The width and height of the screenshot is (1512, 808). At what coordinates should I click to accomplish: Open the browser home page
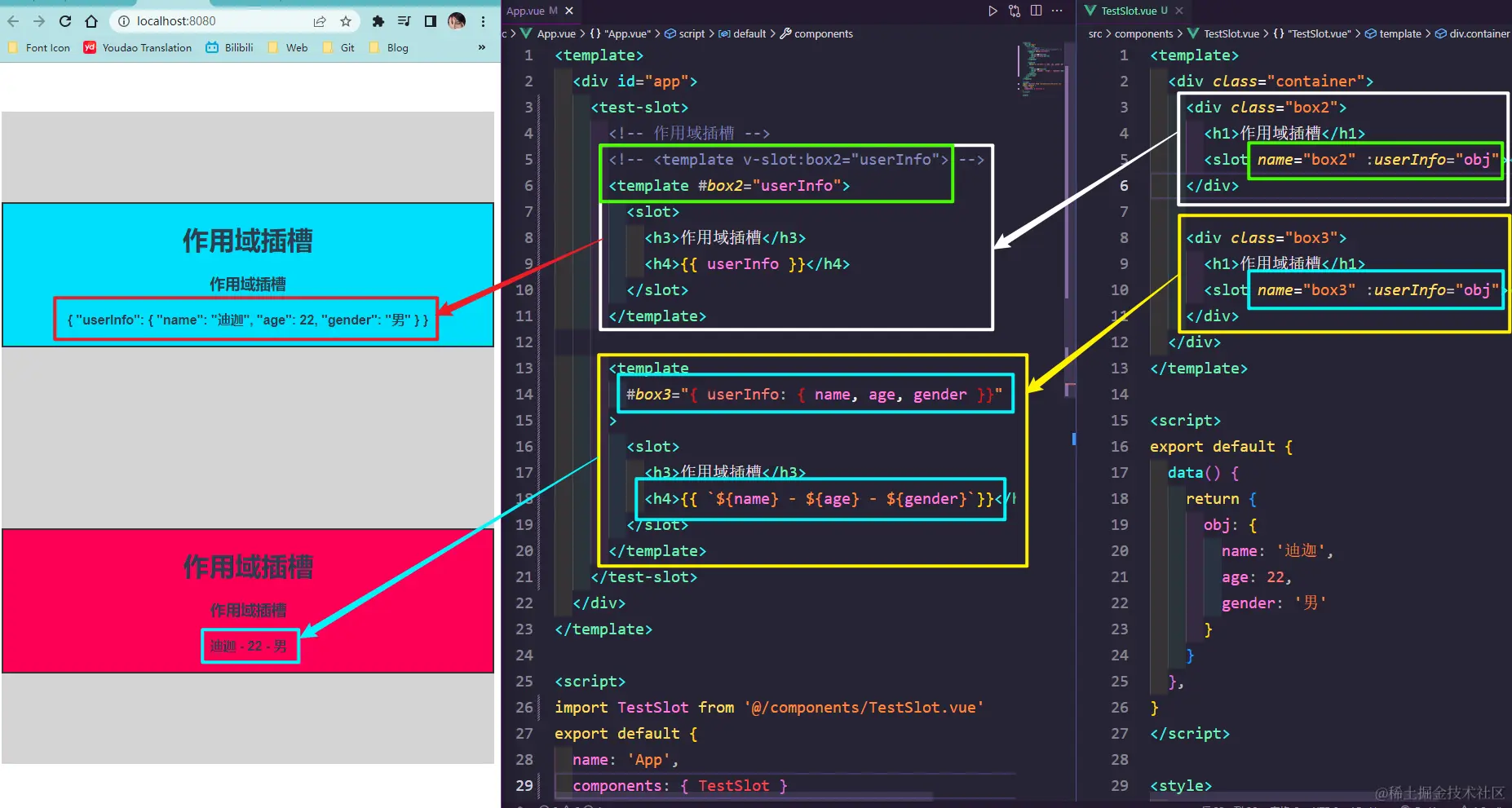coord(91,21)
